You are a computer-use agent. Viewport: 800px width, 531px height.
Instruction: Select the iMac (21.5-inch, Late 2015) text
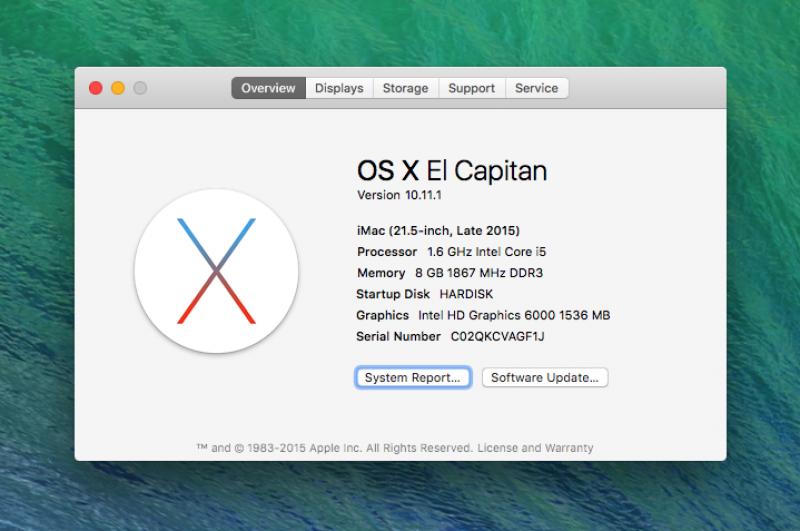(438, 231)
